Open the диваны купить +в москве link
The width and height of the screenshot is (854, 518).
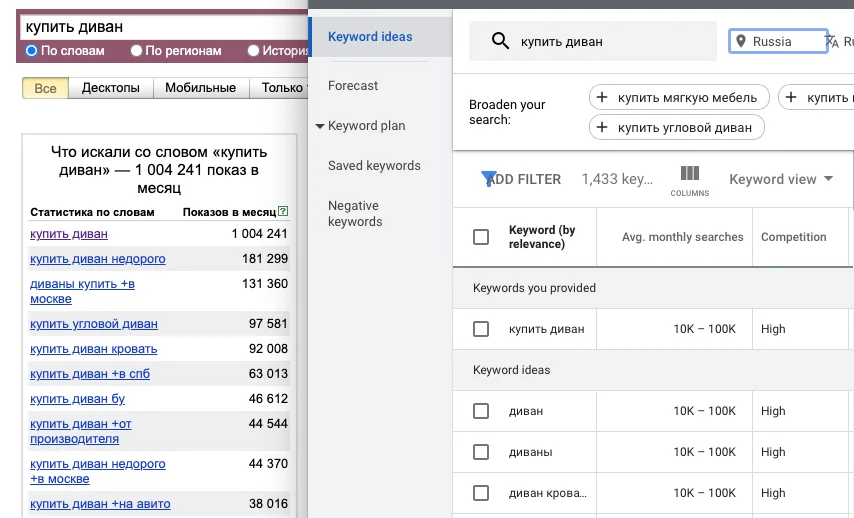click(x=82, y=291)
